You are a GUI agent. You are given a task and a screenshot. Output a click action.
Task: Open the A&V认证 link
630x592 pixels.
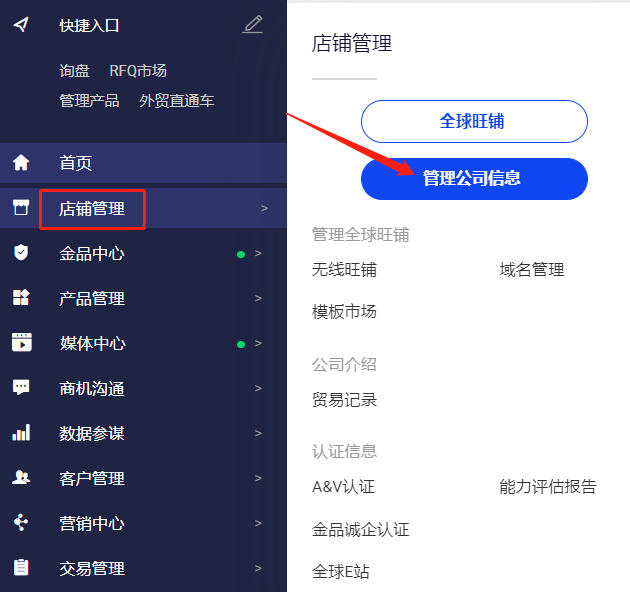343,487
